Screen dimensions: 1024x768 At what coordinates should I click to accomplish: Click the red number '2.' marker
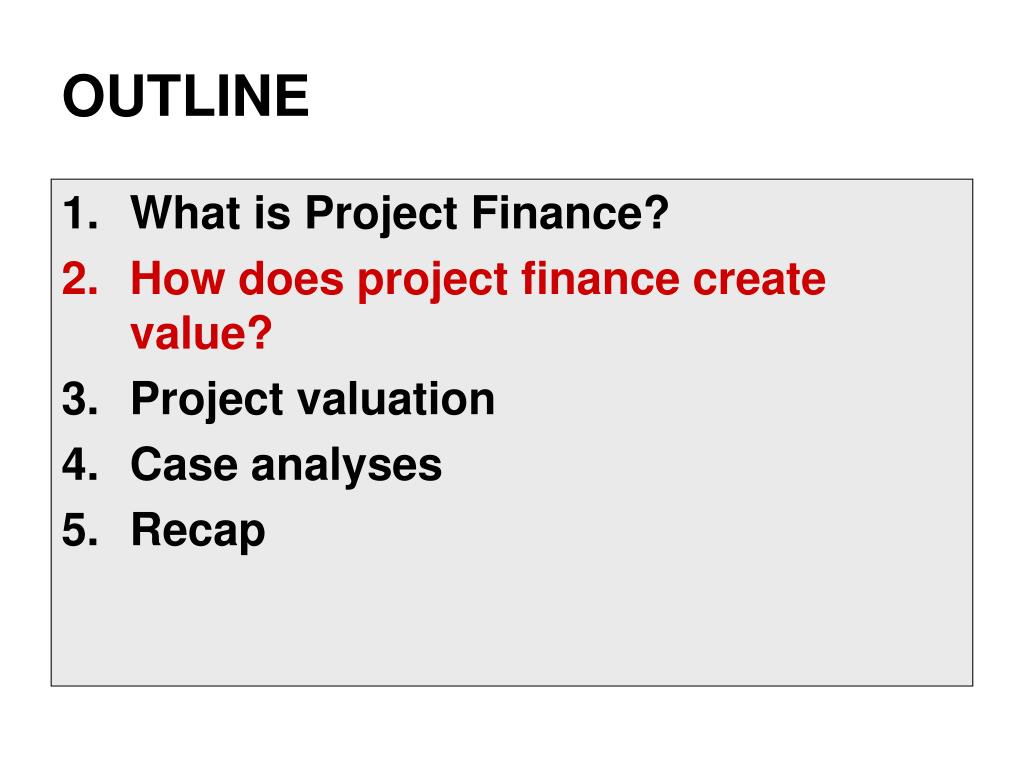[80, 280]
